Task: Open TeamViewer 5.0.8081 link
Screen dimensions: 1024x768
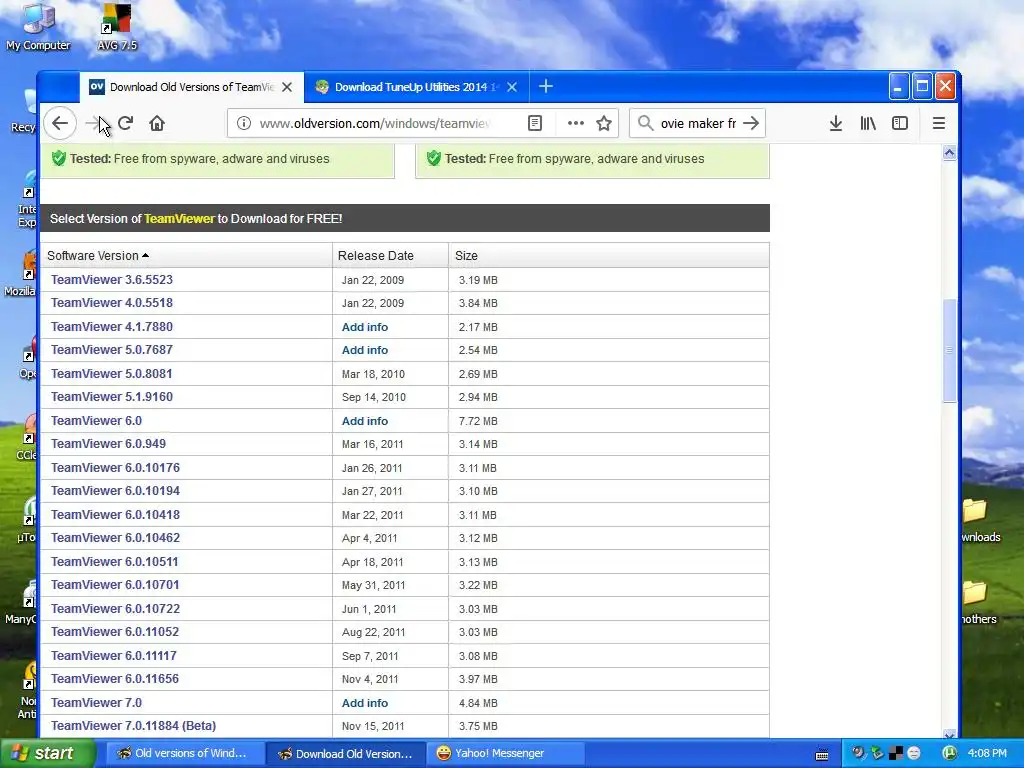Action: [112, 374]
